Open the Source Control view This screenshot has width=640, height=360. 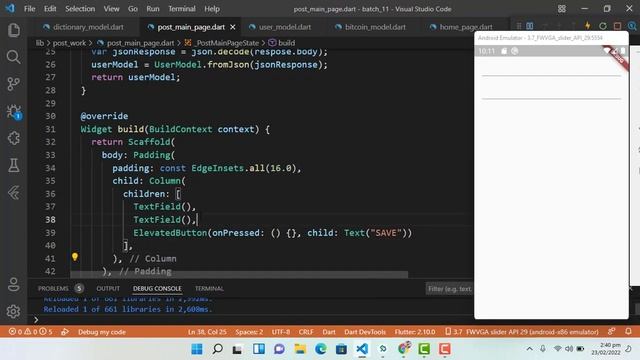point(13,84)
